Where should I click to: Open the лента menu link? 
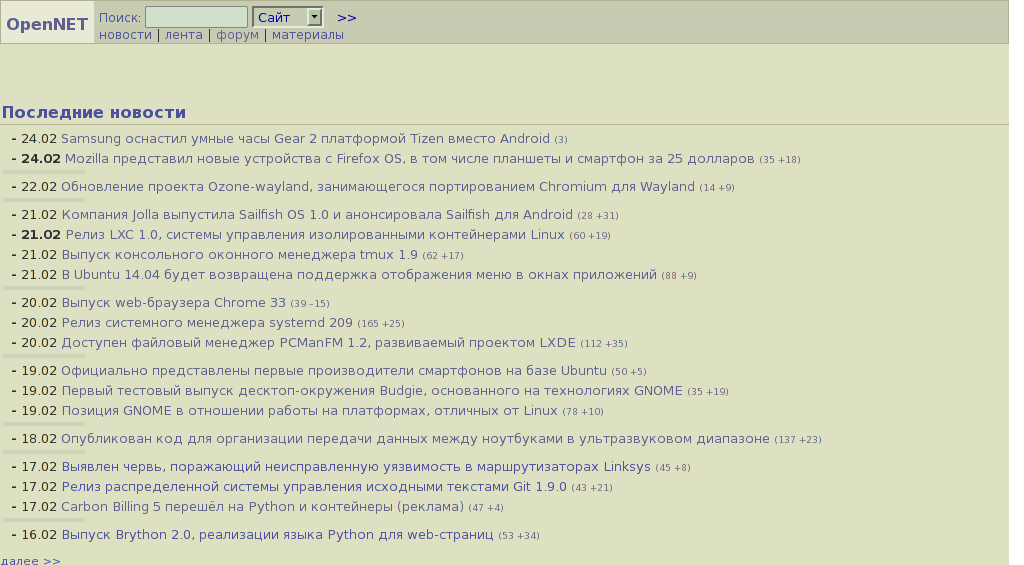(x=184, y=35)
